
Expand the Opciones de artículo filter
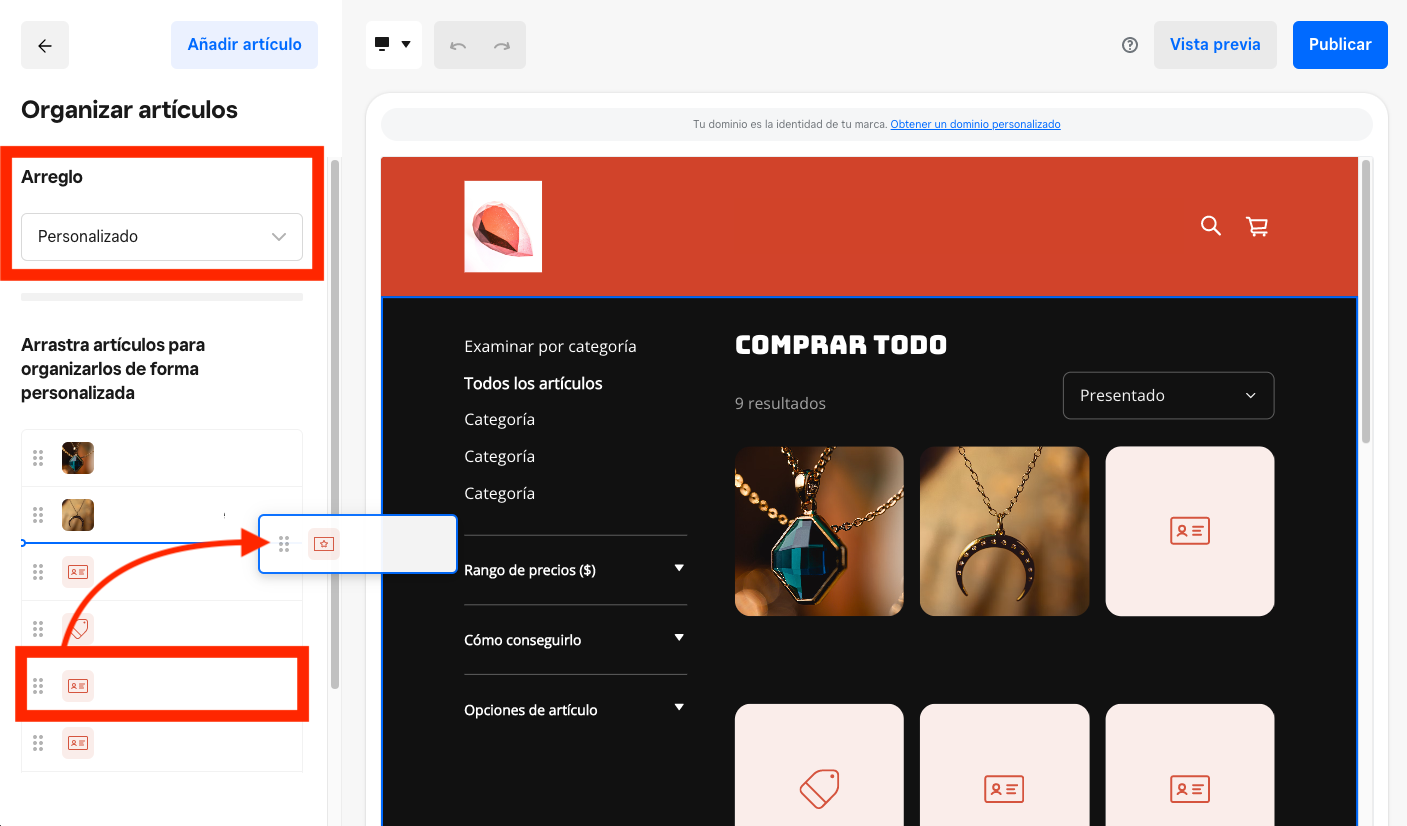coord(575,710)
